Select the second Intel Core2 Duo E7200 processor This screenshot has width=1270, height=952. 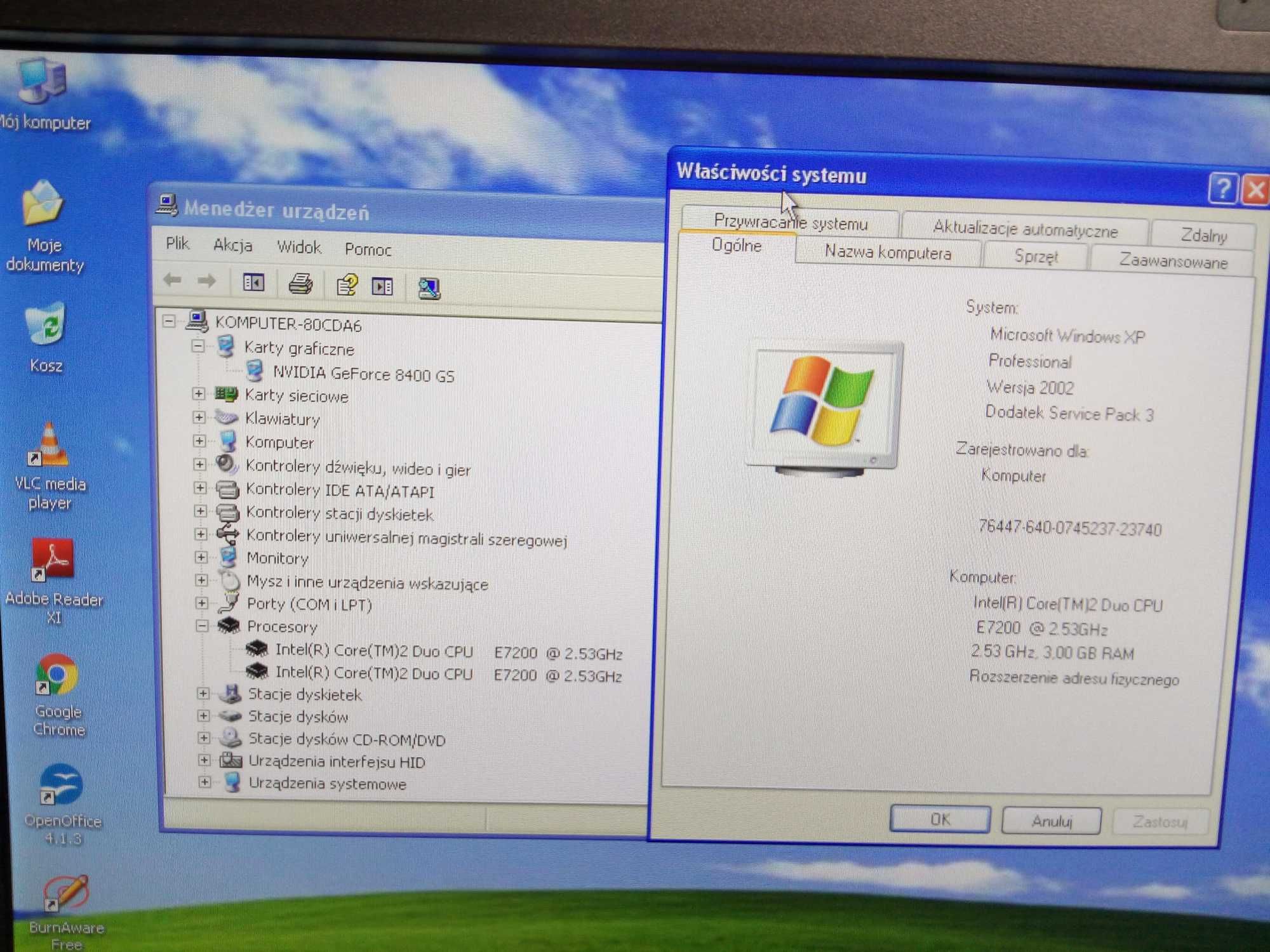[449, 674]
